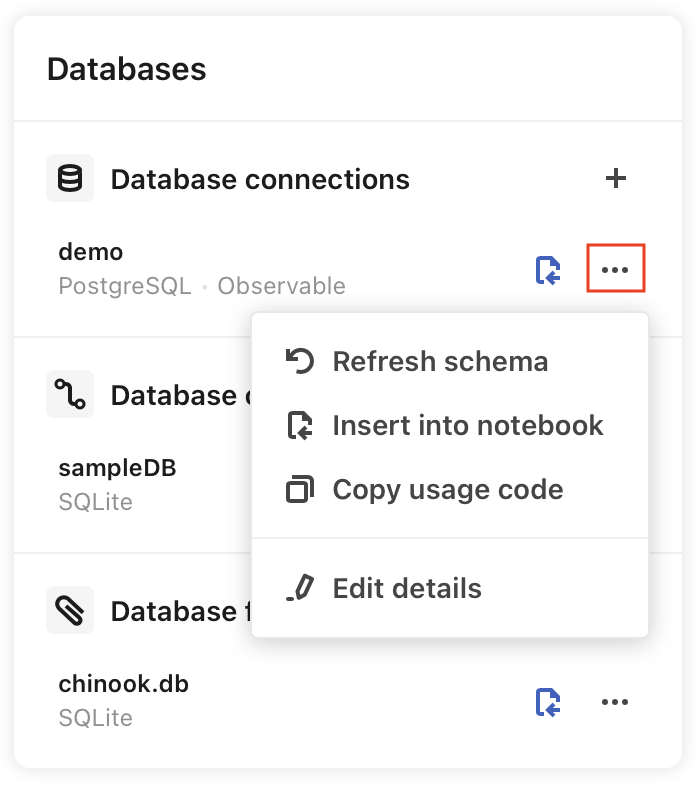Select the demo database name
The image size is (698, 788).
tap(90, 252)
